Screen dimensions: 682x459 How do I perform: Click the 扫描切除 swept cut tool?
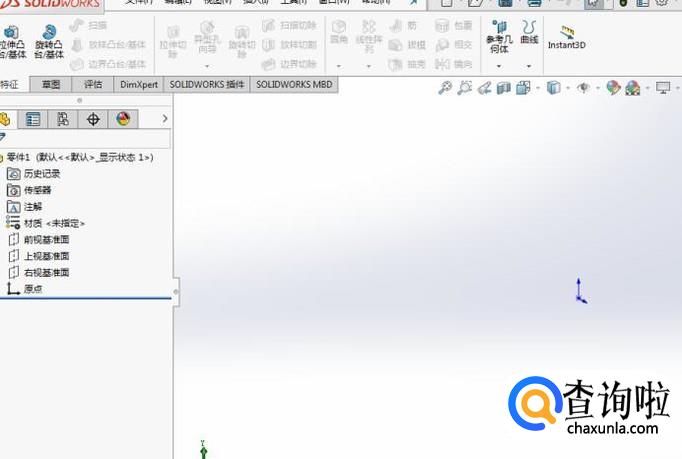289,25
